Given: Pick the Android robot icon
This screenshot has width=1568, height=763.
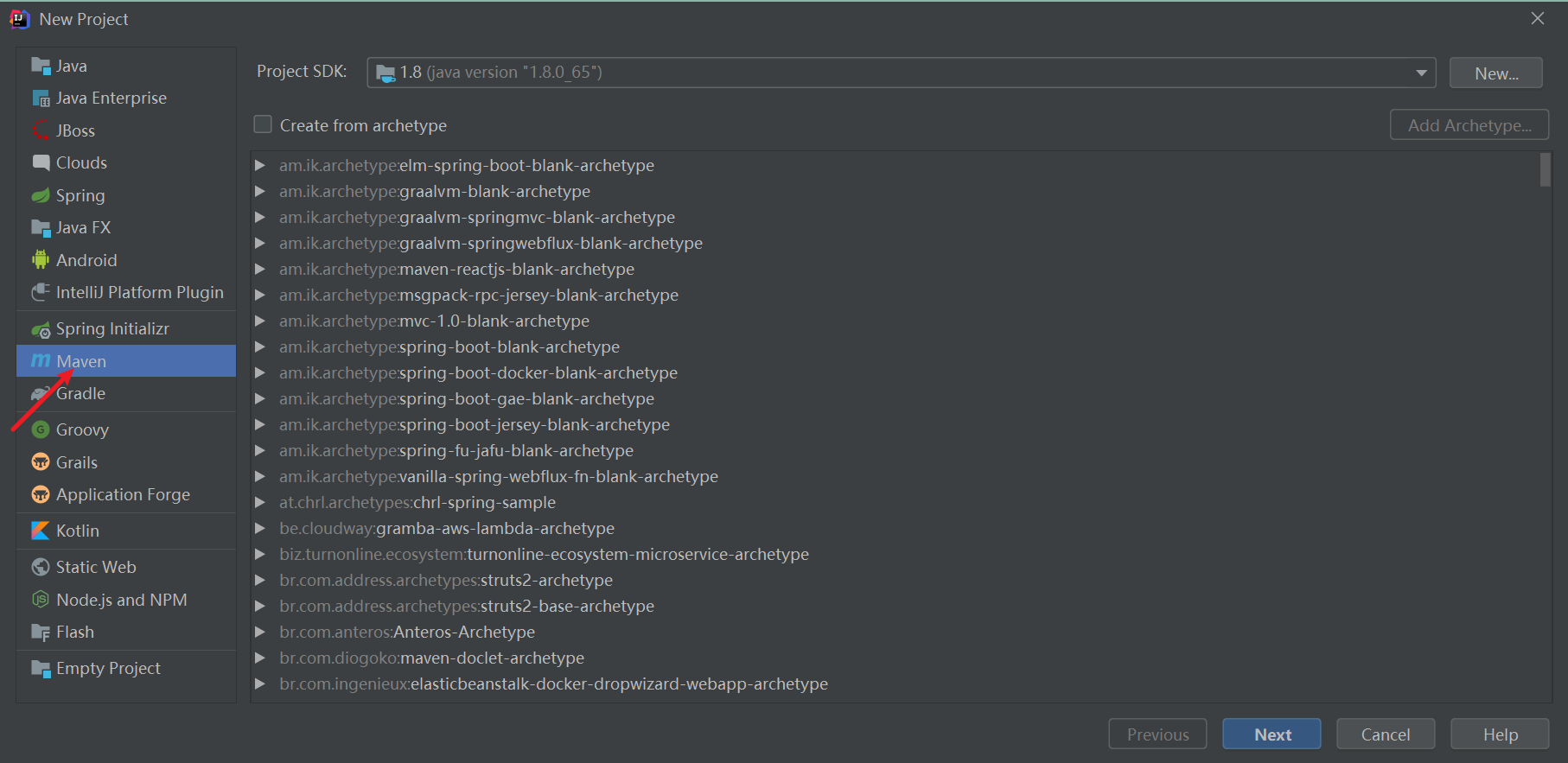Looking at the screenshot, I should 41,260.
